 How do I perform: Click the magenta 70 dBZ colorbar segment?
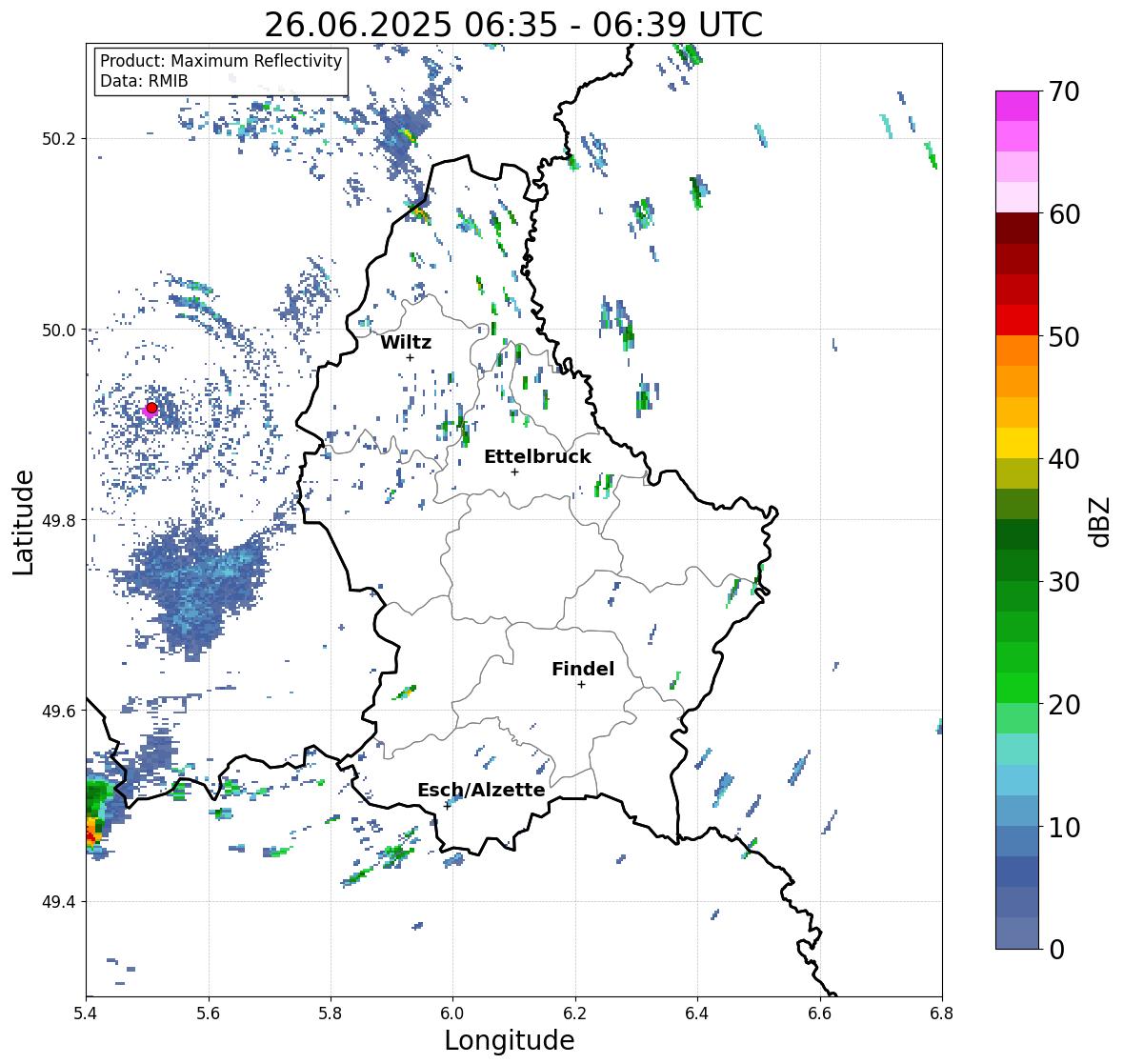tap(1017, 106)
